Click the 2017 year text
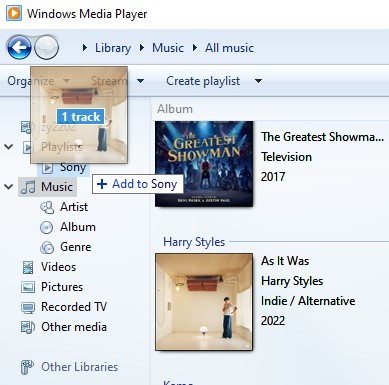The image size is (389, 385). coord(273,177)
